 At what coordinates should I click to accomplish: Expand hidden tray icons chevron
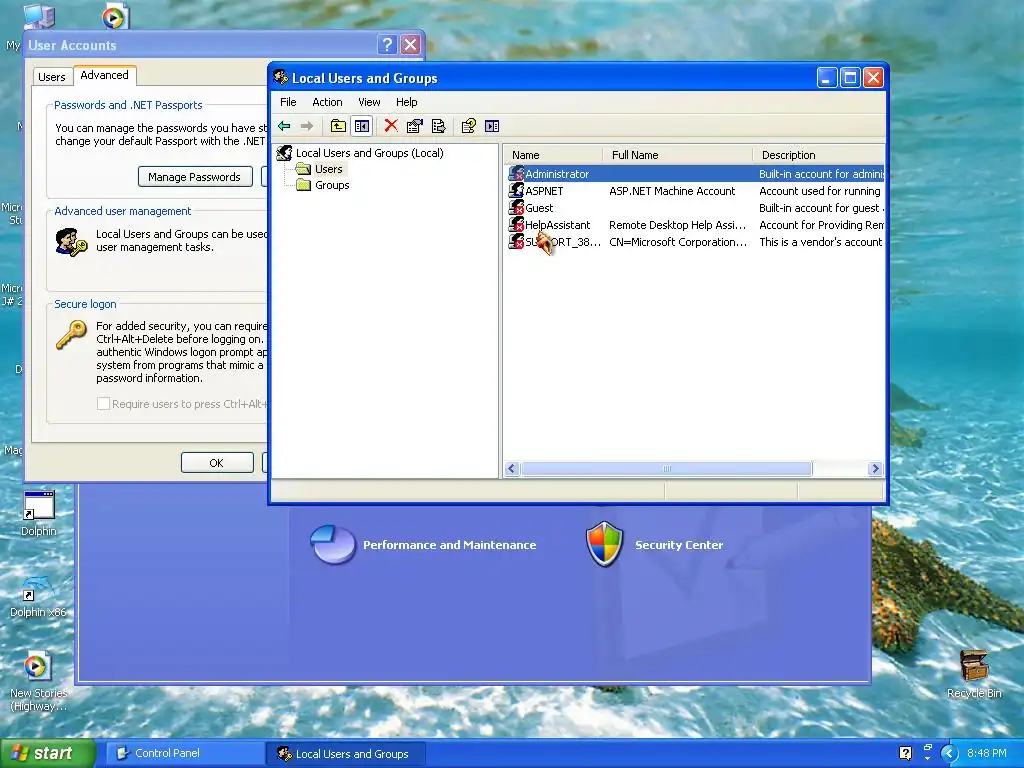point(948,754)
